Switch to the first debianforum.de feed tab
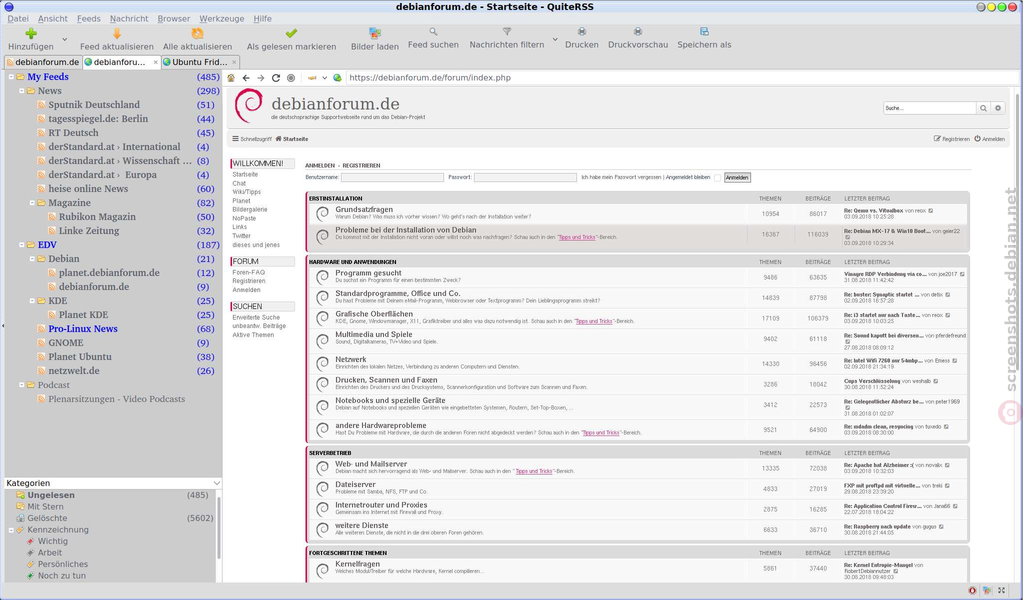The height and width of the screenshot is (600, 1023). point(42,62)
